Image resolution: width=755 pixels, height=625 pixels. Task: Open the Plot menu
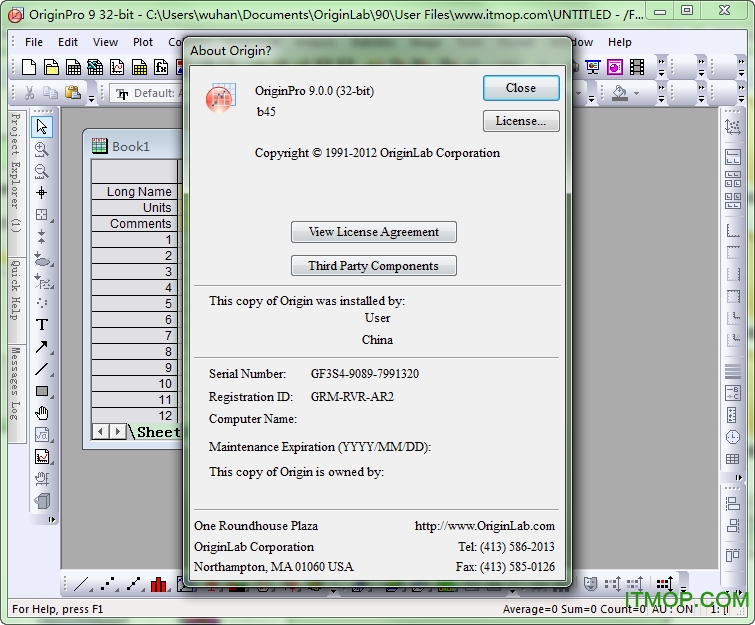[143, 42]
